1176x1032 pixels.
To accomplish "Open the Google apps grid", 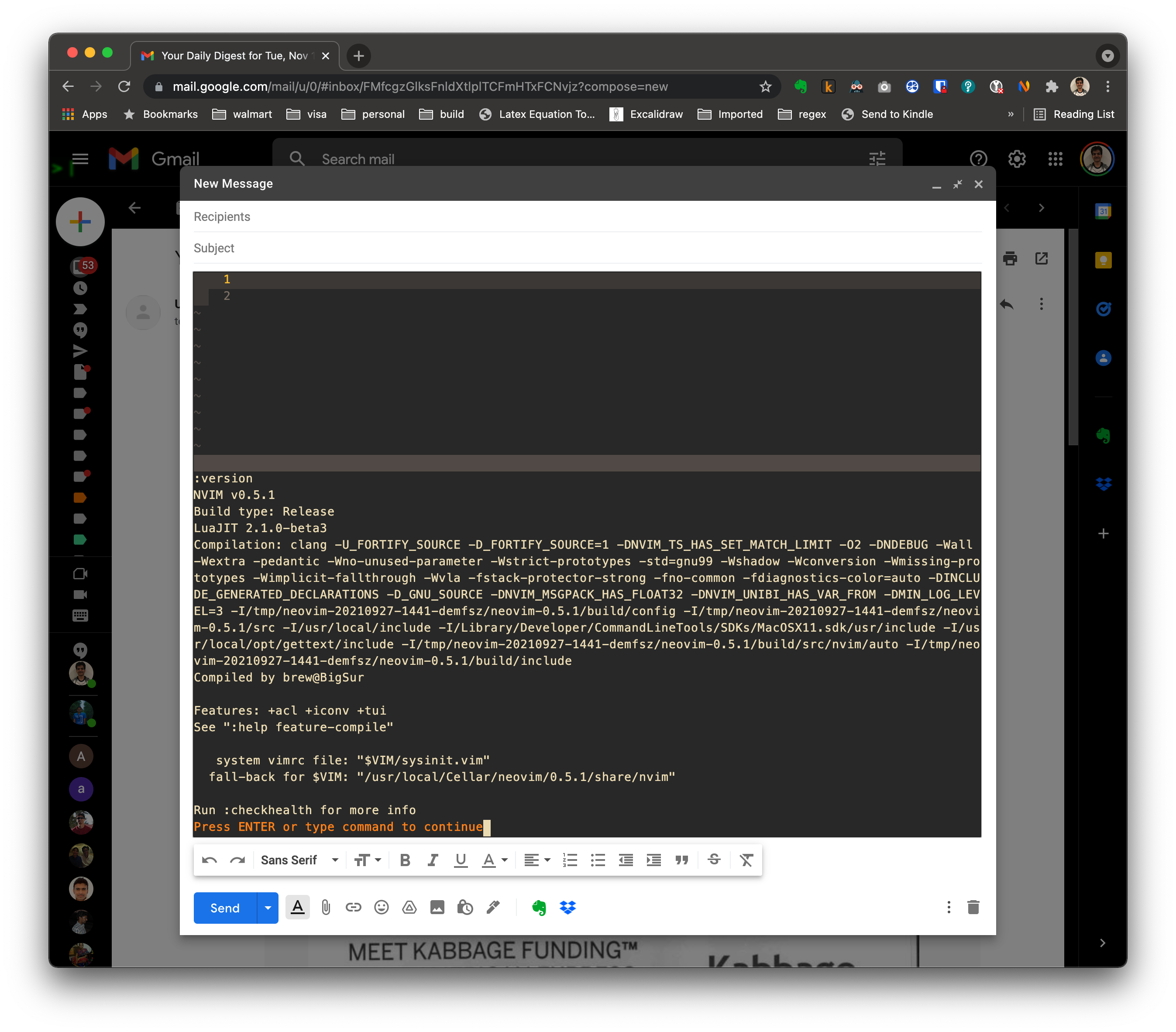I will [x=1055, y=159].
